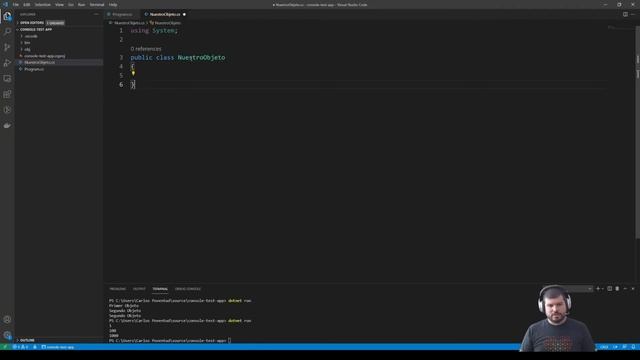The width and height of the screenshot is (640, 360).
Task: Click the split editor icon at top right
Action: click(x=625, y=14)
